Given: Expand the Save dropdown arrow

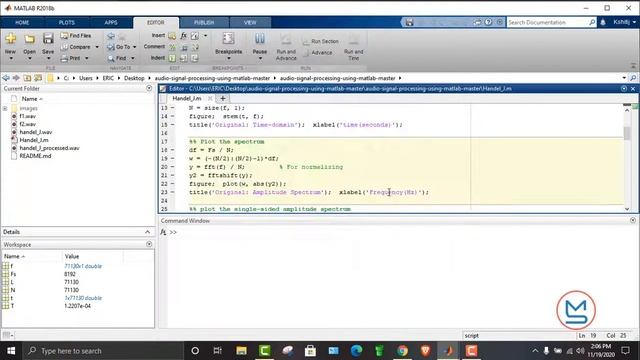Looking at the screenshot, I should pyautogui.click(x=48, y=59).
